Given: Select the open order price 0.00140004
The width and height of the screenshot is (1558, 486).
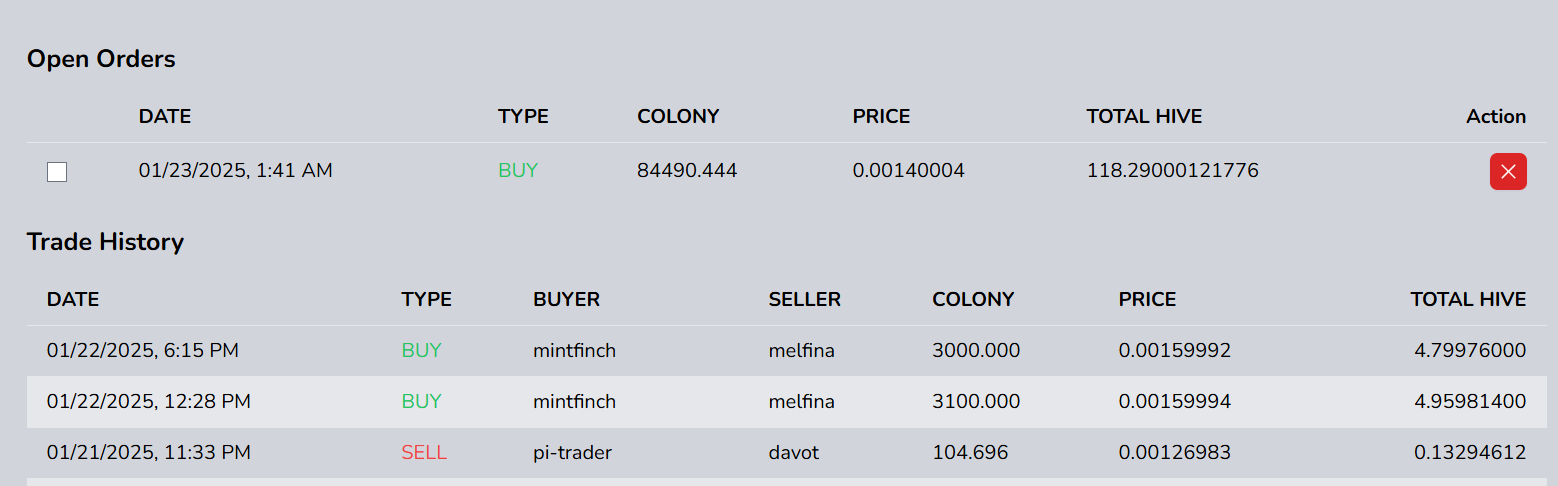Looking at the screenshot, I should 908,171.
